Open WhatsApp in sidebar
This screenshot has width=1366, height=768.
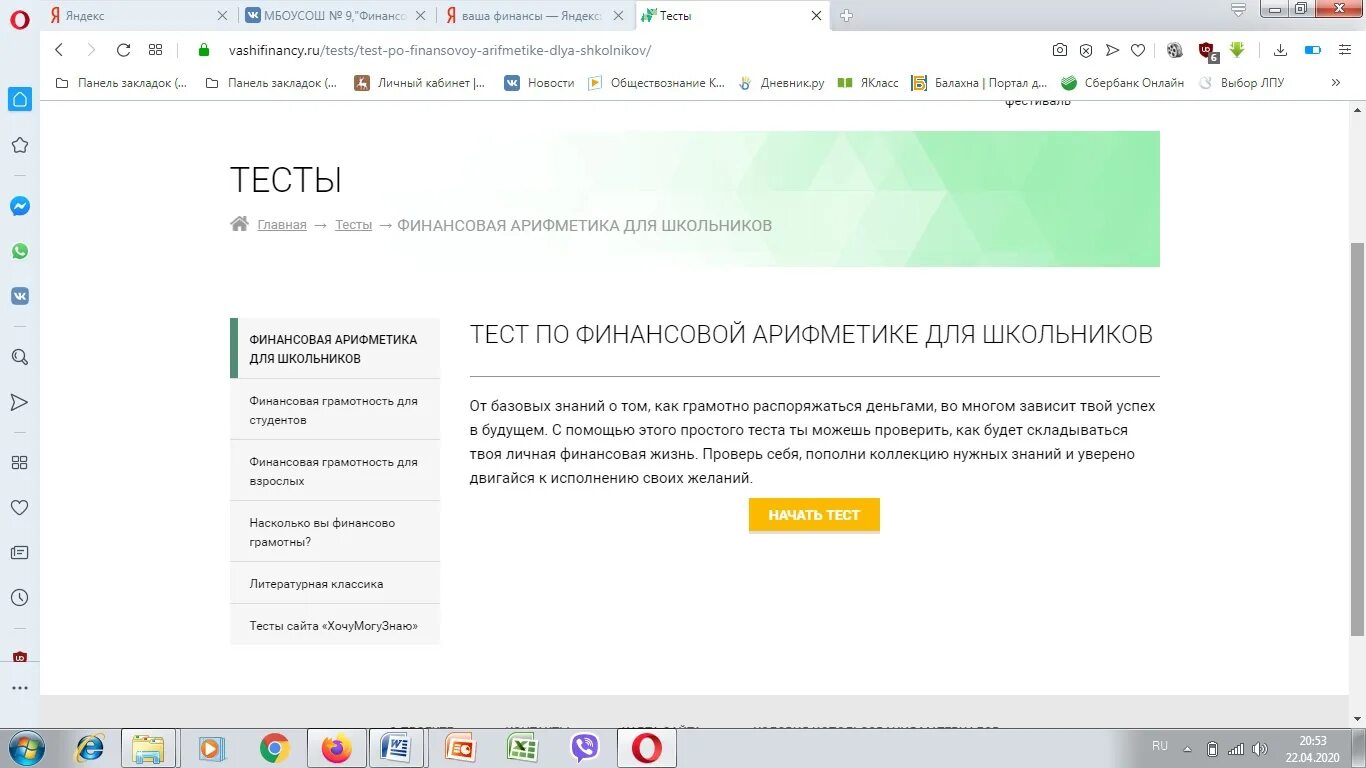click(19, 251)
